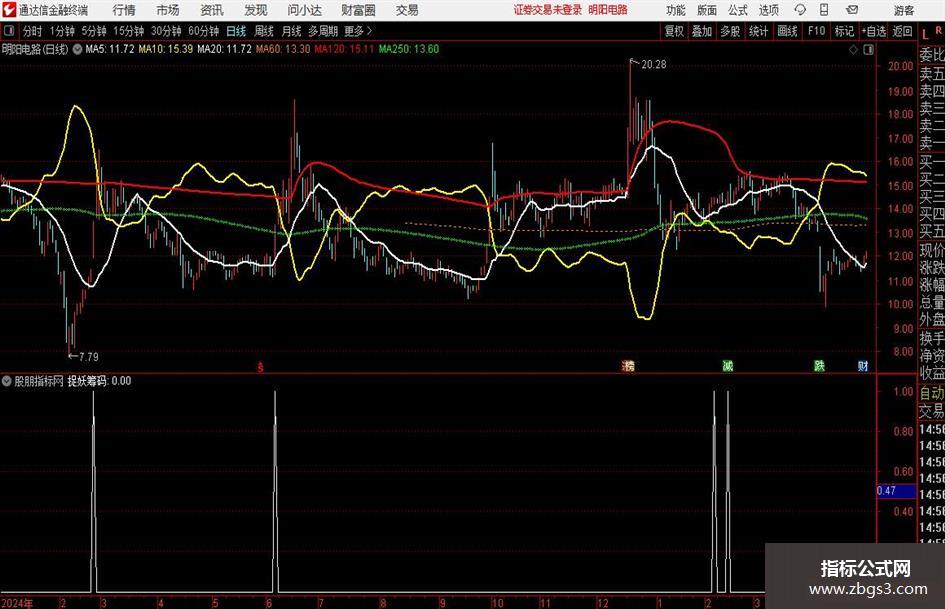Click the 统计 statistics button

pos(758,31)
